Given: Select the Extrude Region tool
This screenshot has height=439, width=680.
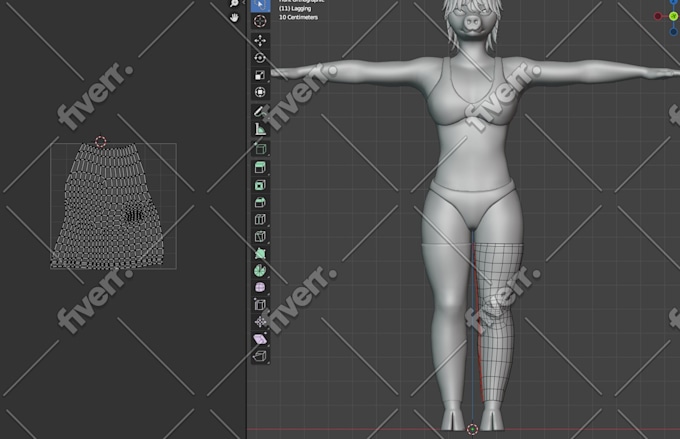Looking at the screenshot, I should tap(260, 168).
